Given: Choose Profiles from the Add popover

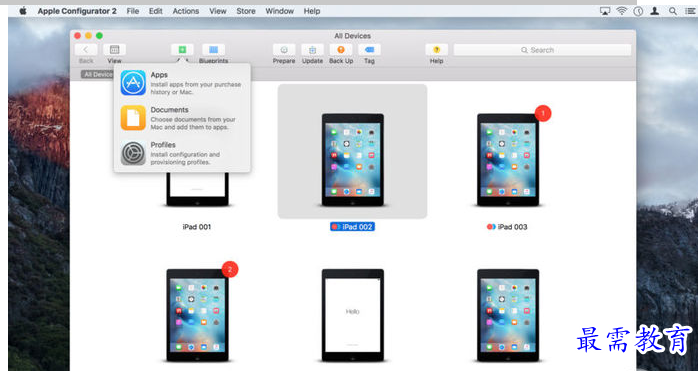Looking at the screenshot, I should pyautogui.click(x=183, y=153).
